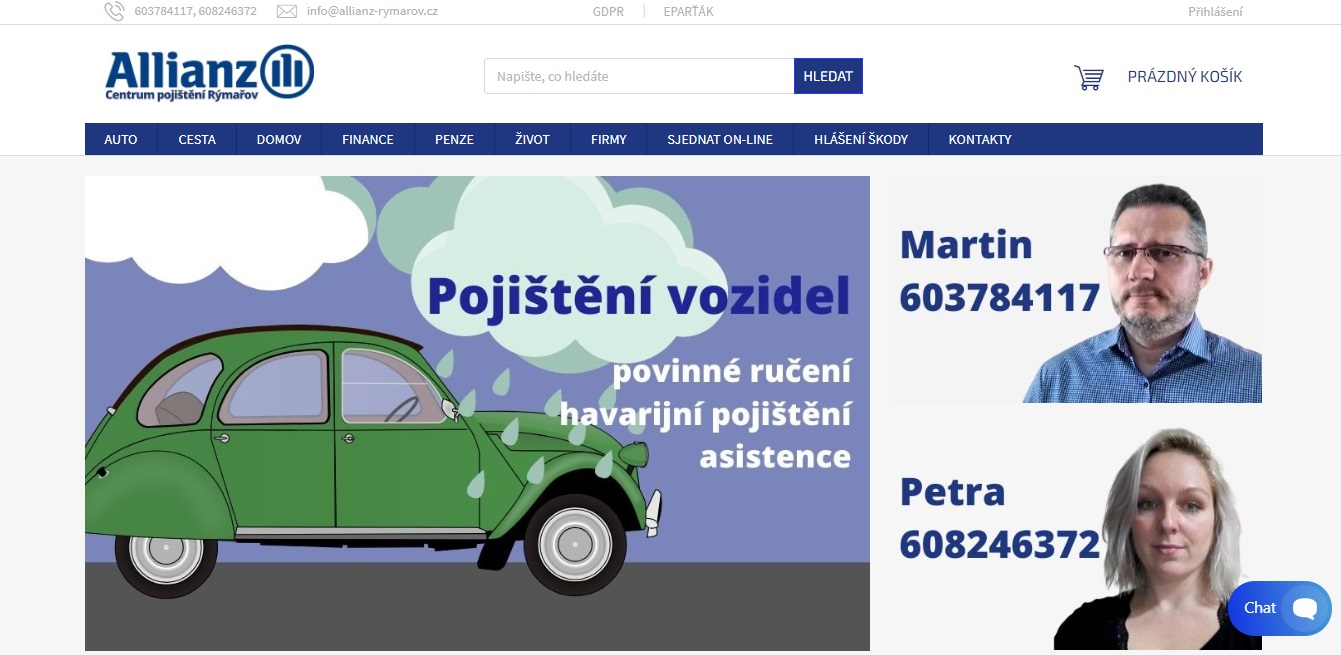Image resolution: width=1341 pixels, height=655 pixels.
Task: Click the phone handset icon in top bar
Action: (114, 12)
